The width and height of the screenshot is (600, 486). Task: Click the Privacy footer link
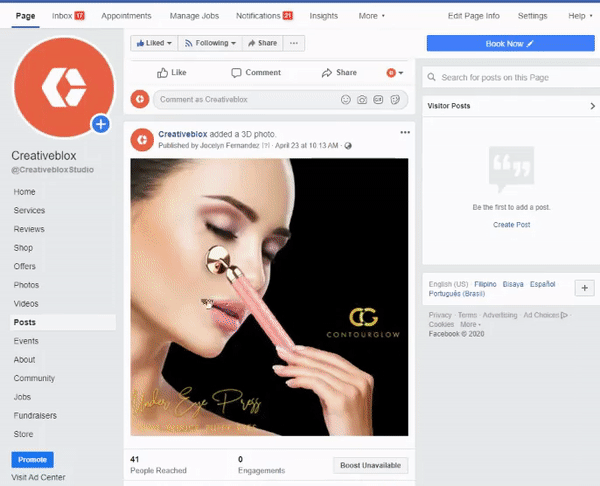440,315
